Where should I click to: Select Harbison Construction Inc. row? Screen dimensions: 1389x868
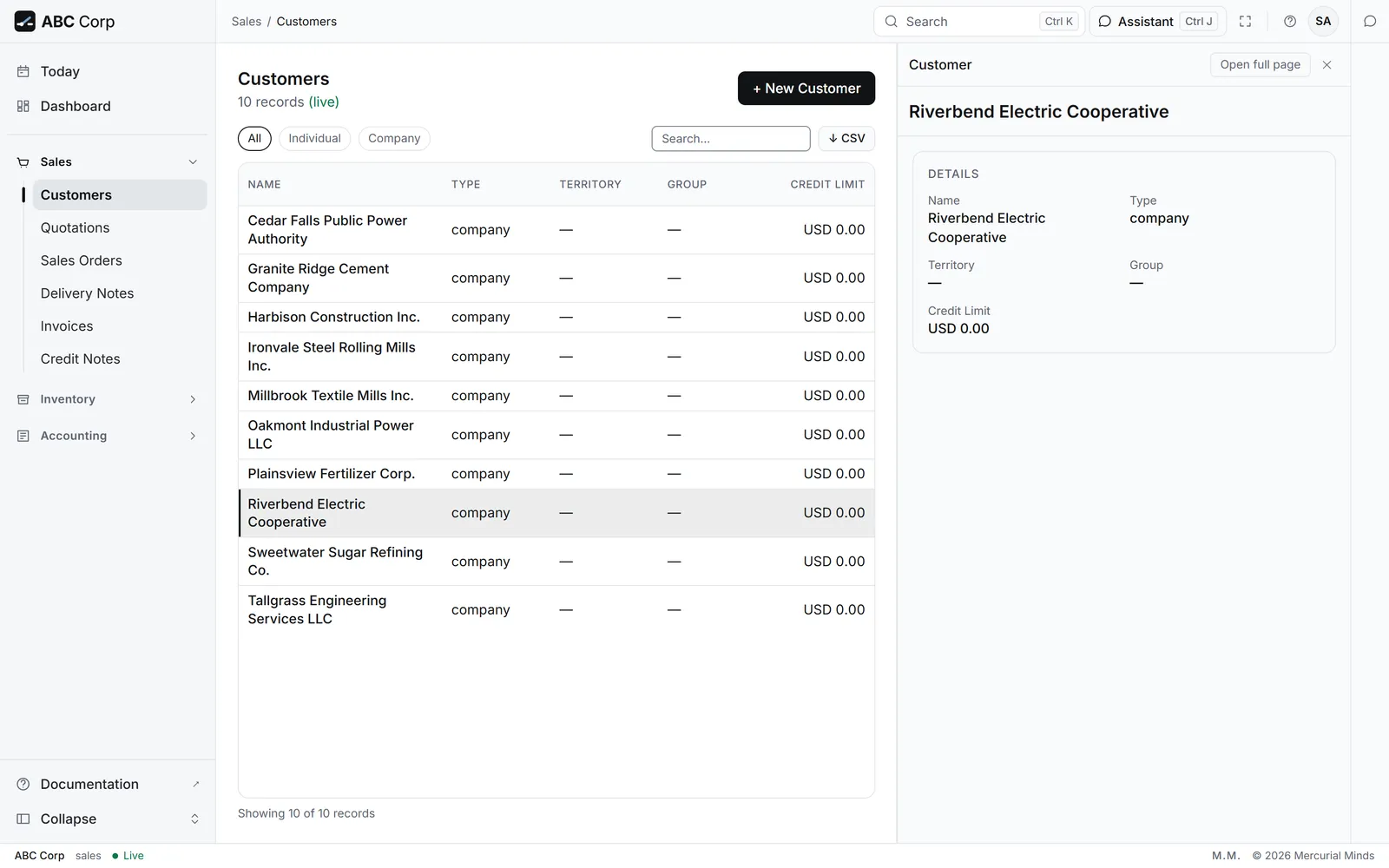click(556, 318)
